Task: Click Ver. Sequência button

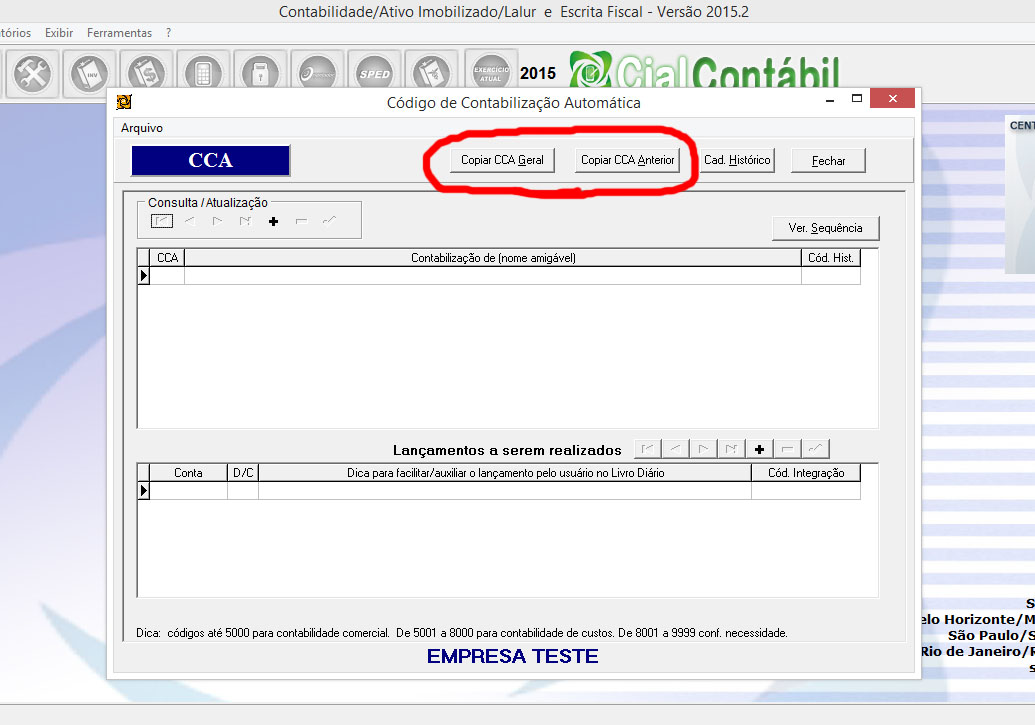Action: 825,228
